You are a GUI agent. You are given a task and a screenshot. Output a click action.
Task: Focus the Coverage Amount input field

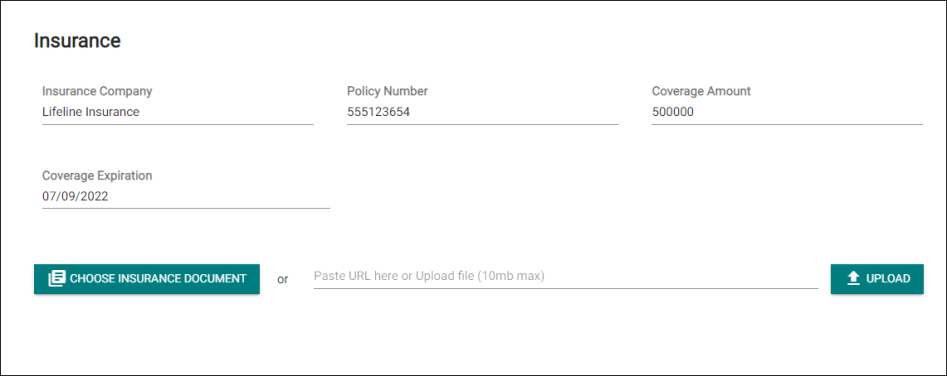tap(787, 112)
